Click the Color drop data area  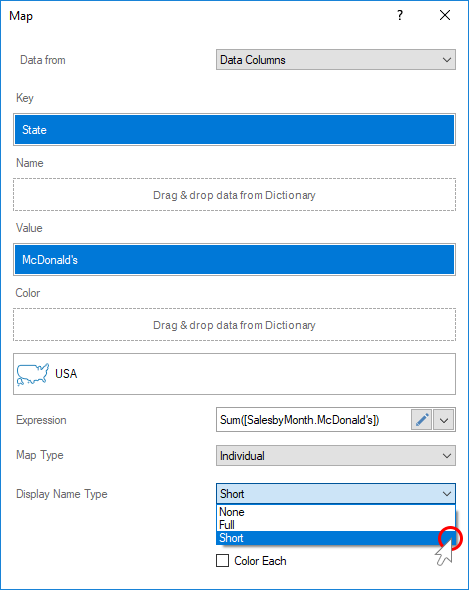point(234,325)
